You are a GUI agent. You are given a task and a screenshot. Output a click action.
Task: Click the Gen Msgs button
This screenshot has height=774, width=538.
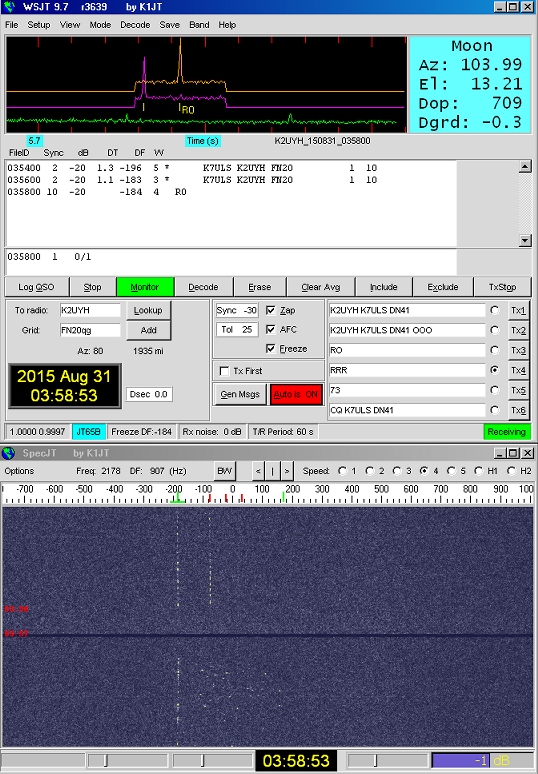pyautogui.click(x=240, y=394)
